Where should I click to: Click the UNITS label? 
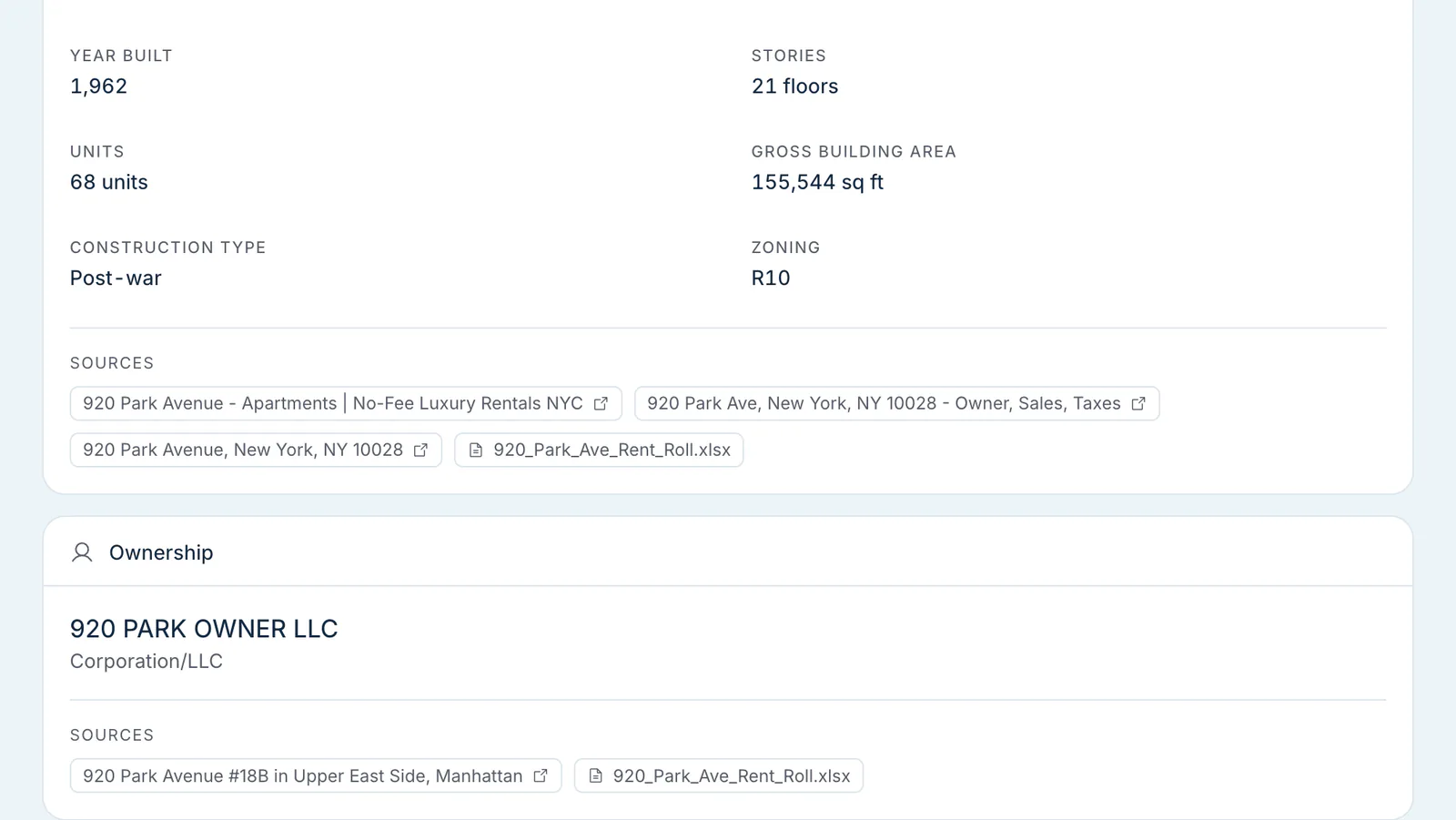[97, 152]
